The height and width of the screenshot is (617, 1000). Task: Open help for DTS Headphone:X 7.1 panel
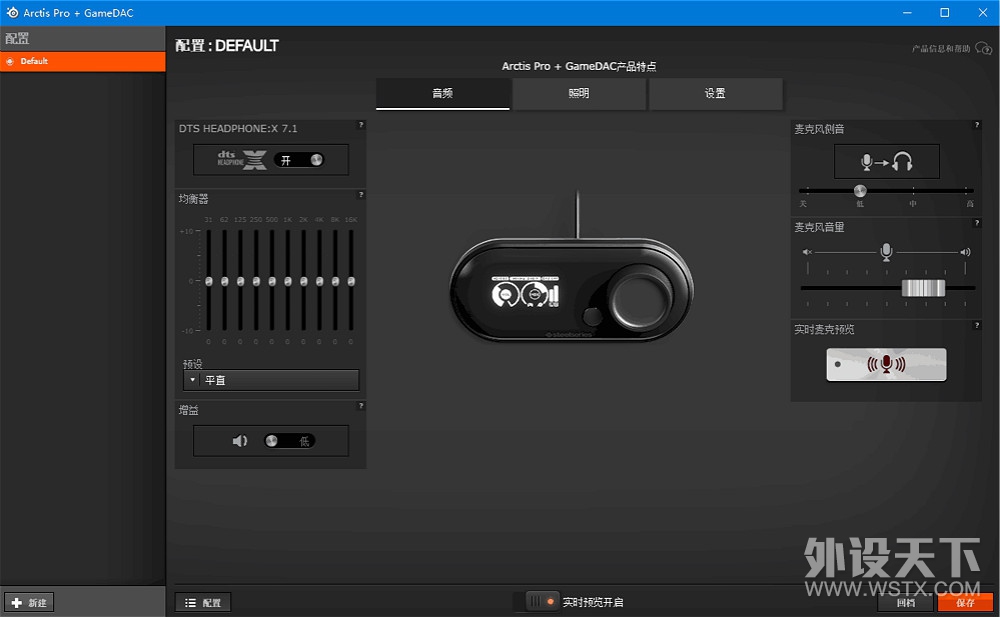tap(361, 125)
